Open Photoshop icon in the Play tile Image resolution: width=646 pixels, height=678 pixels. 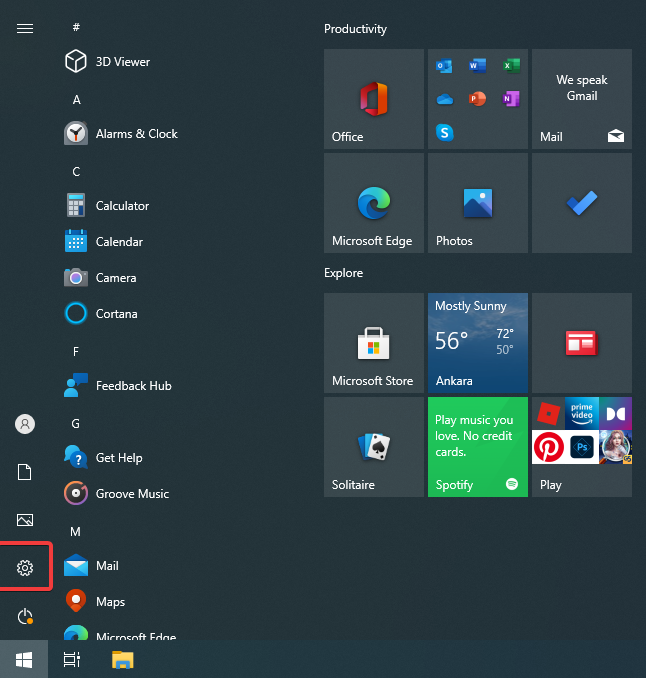click(x=582, y=447)
